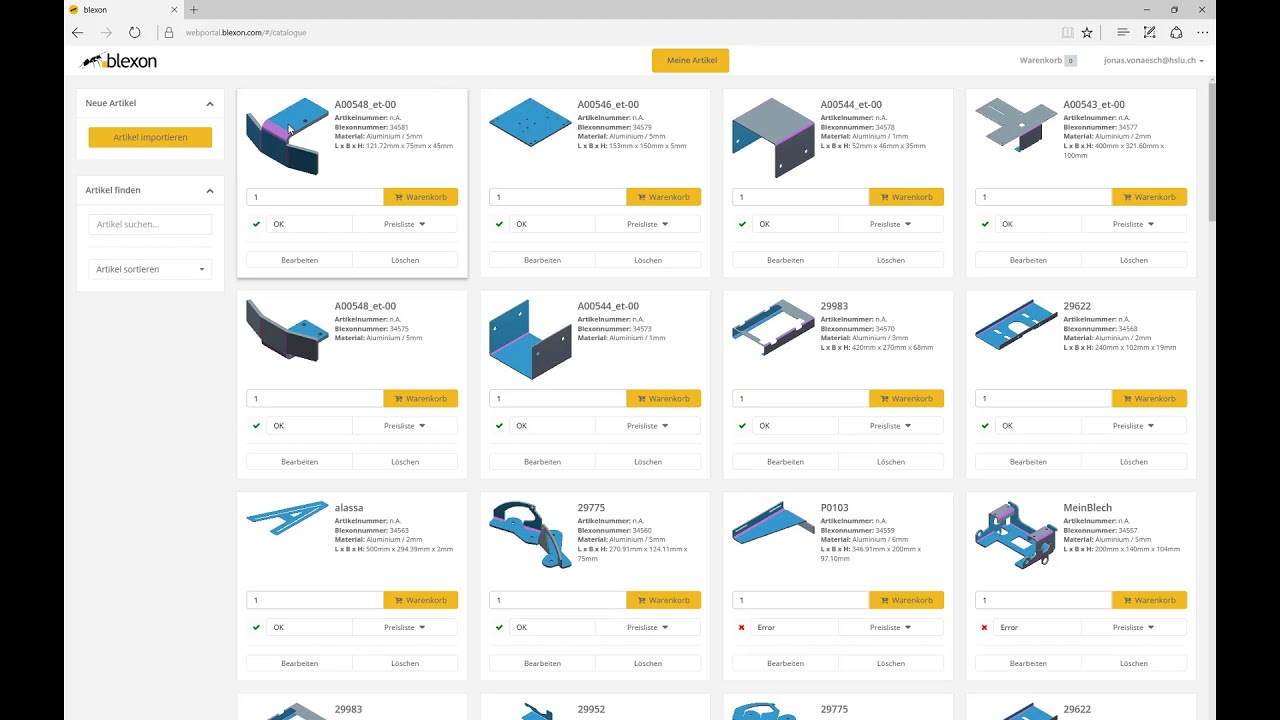Add A00543_et-00 to Warenkorb
Screen dimensions: 1280x720
click(1149, 197)
